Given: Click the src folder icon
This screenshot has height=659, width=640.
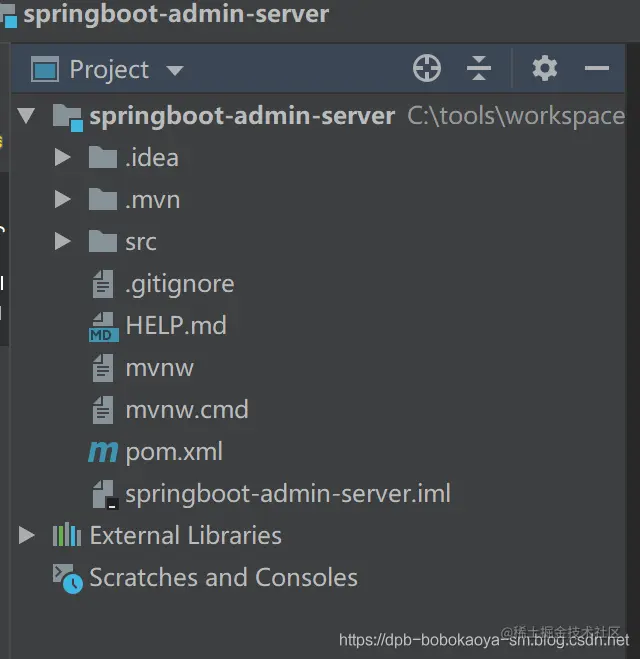Looking at the screenshot, I should [103, 241].
